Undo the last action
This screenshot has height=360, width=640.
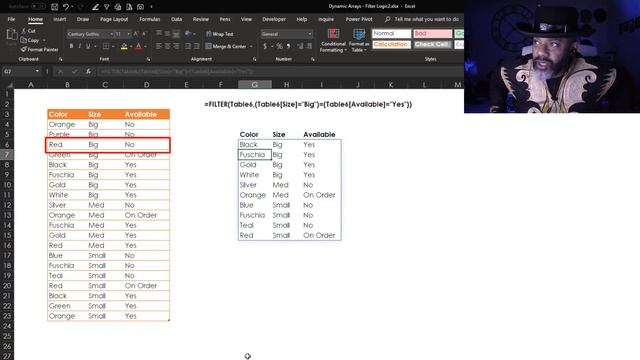(66, 7)
